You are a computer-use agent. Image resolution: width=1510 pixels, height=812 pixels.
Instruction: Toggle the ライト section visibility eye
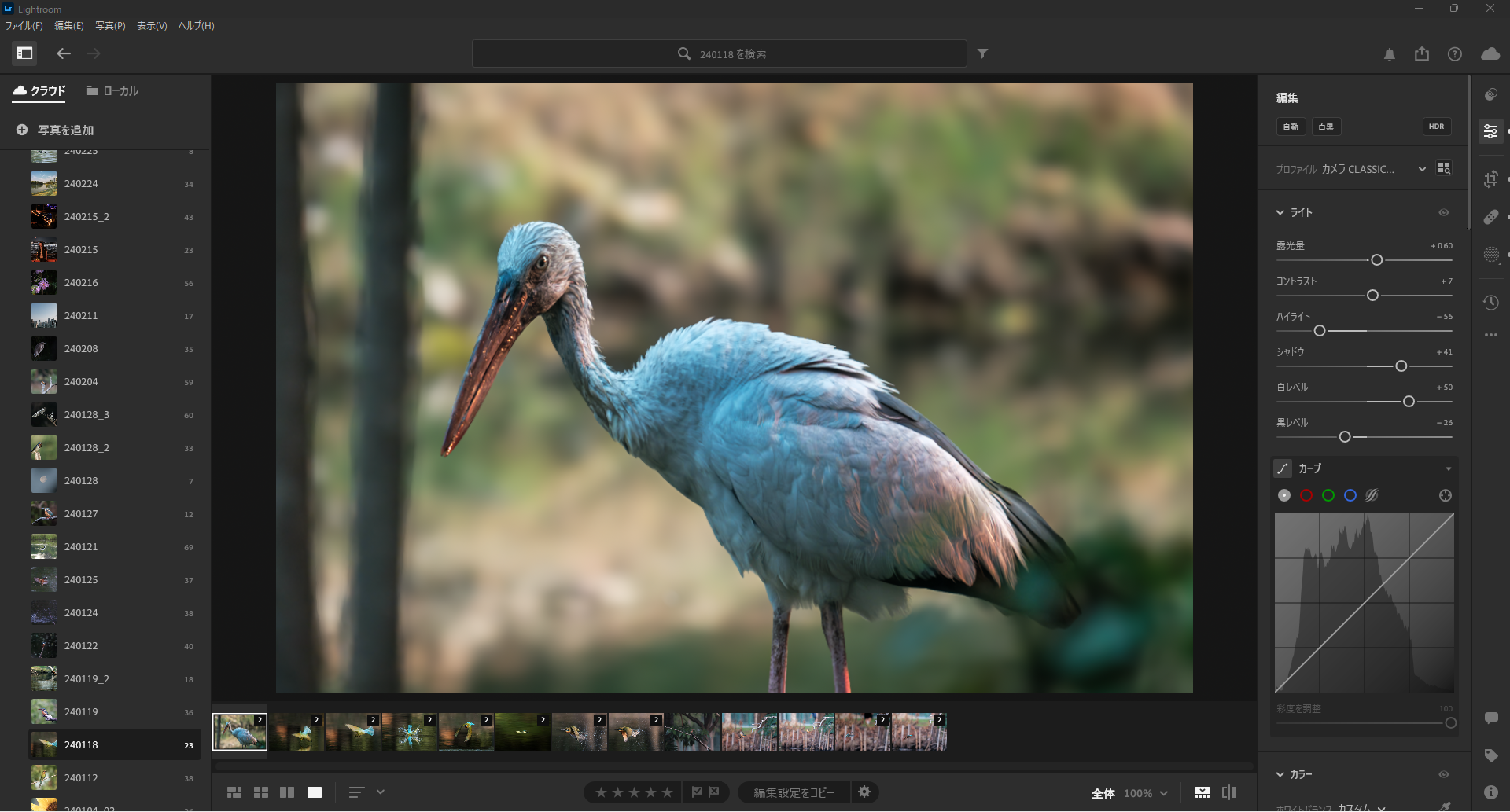tap(1444, 212)
